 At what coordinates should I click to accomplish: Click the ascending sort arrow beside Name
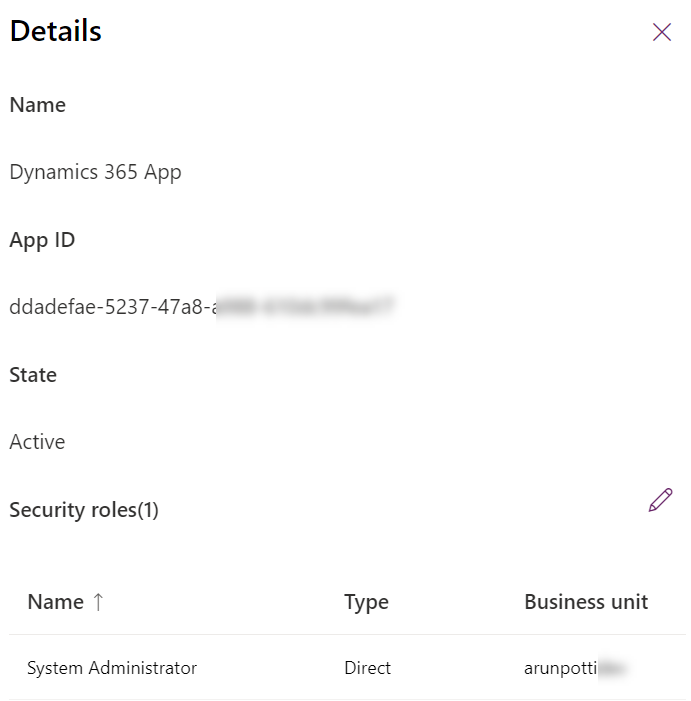coord(98,602)
